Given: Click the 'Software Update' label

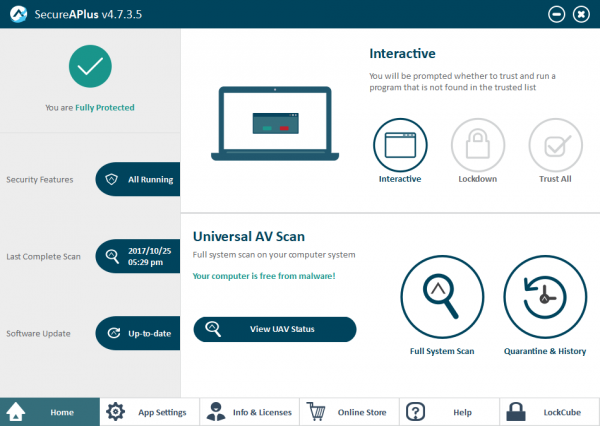Looking at the screenshot, I should [38, 333].
